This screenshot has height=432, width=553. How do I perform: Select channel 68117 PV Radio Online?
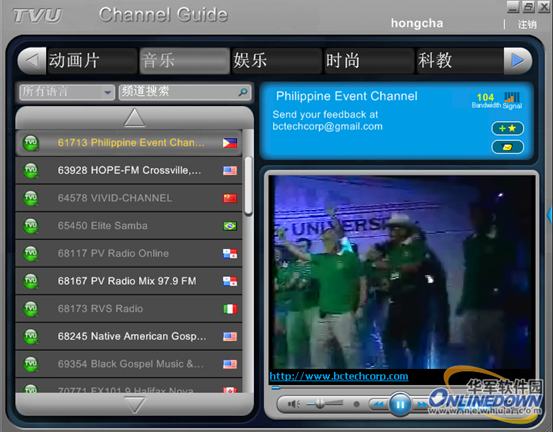click(x=129, y=253)
